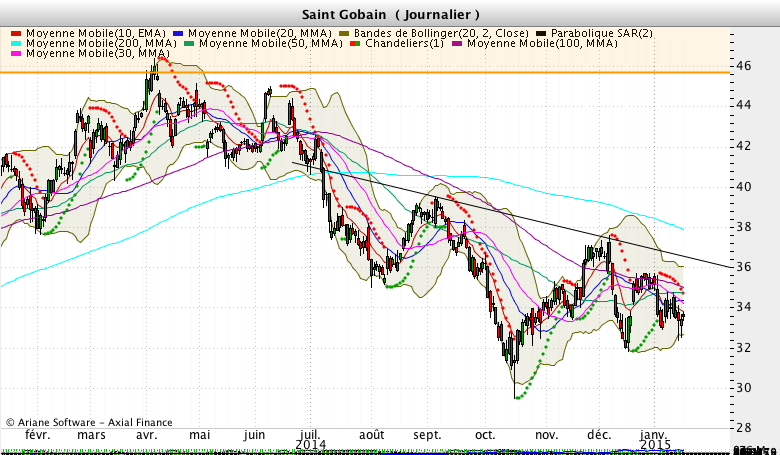Click the green Moyenne Mobile(50, MMA) legend swatch
Screen dimensions: 780x455
tap(189, 43)
